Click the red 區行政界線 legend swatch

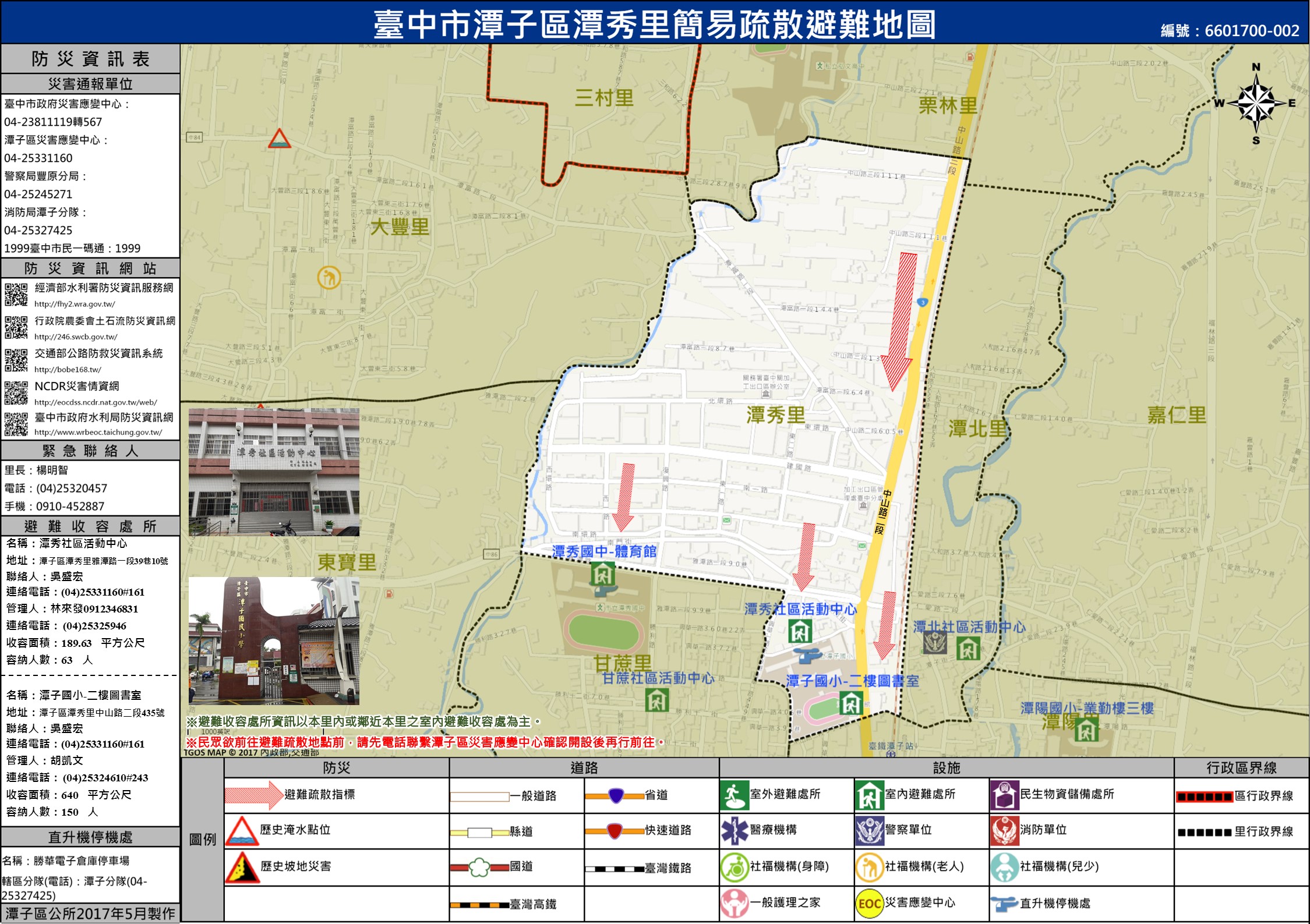click(x=1204, y=797)
